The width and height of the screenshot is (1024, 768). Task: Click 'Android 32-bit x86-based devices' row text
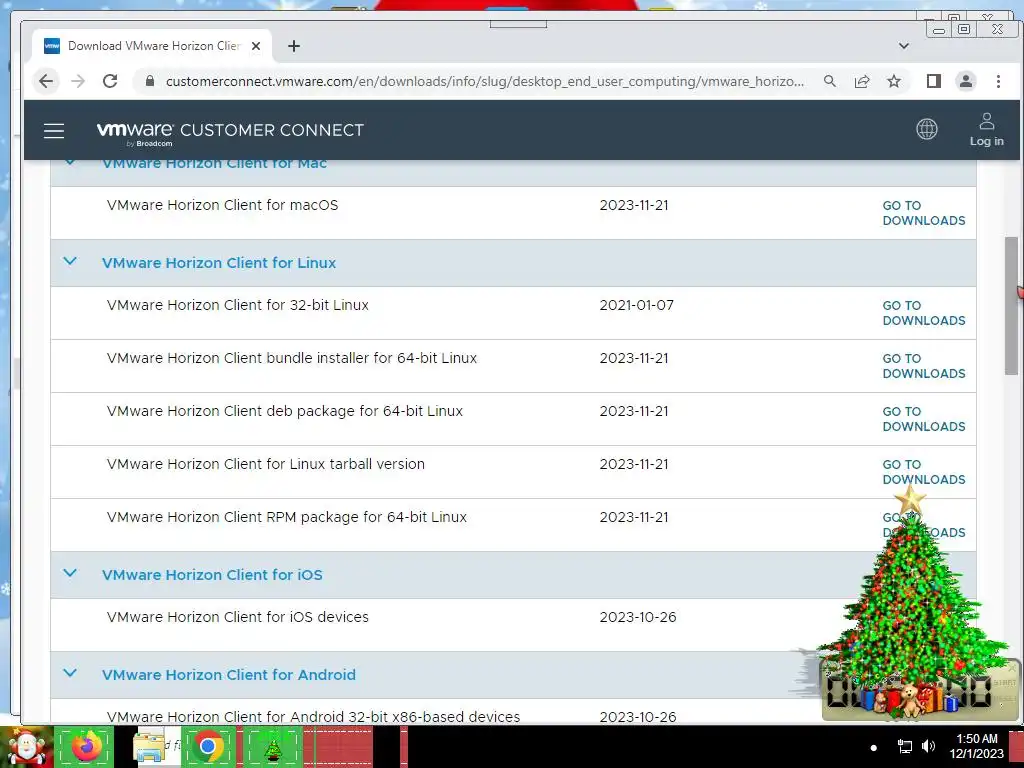click(x=313, y=716)
